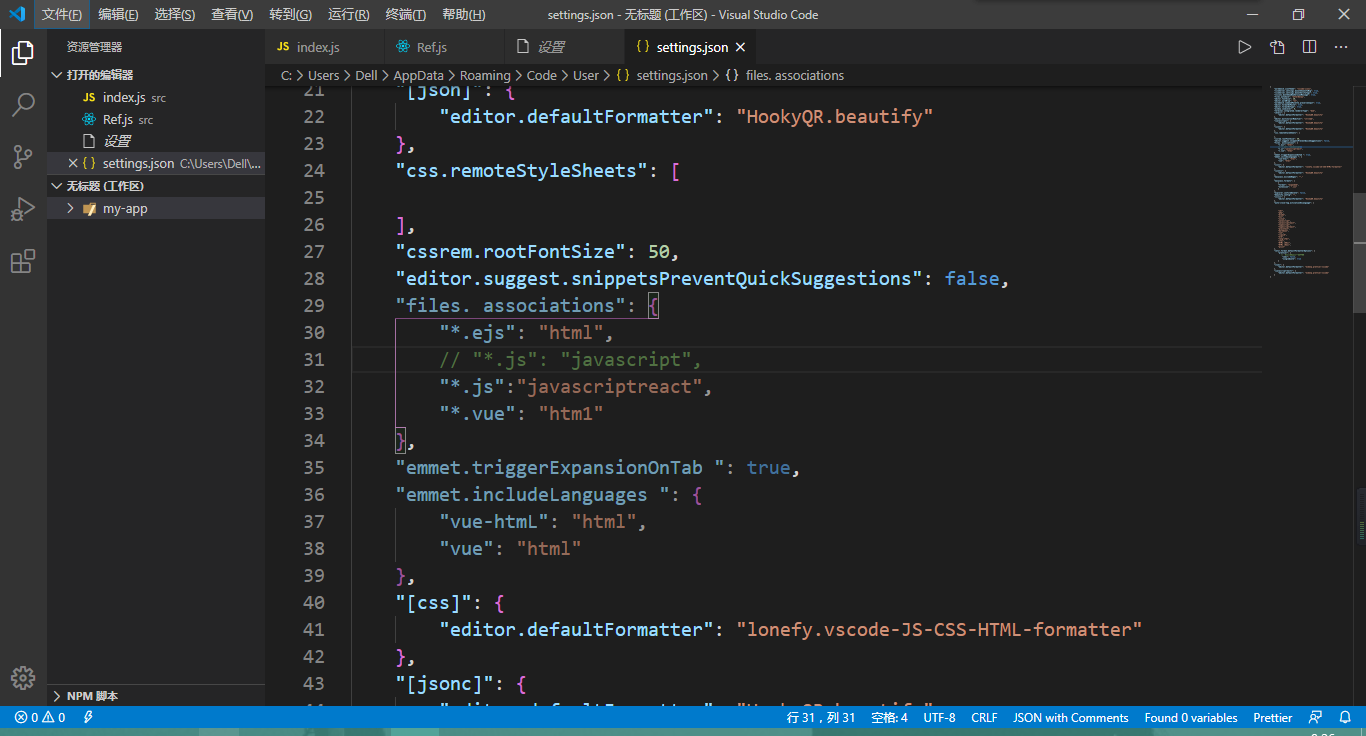1366x736 pixels.
Task: Open the Run and Debug view
Action: 23,209
